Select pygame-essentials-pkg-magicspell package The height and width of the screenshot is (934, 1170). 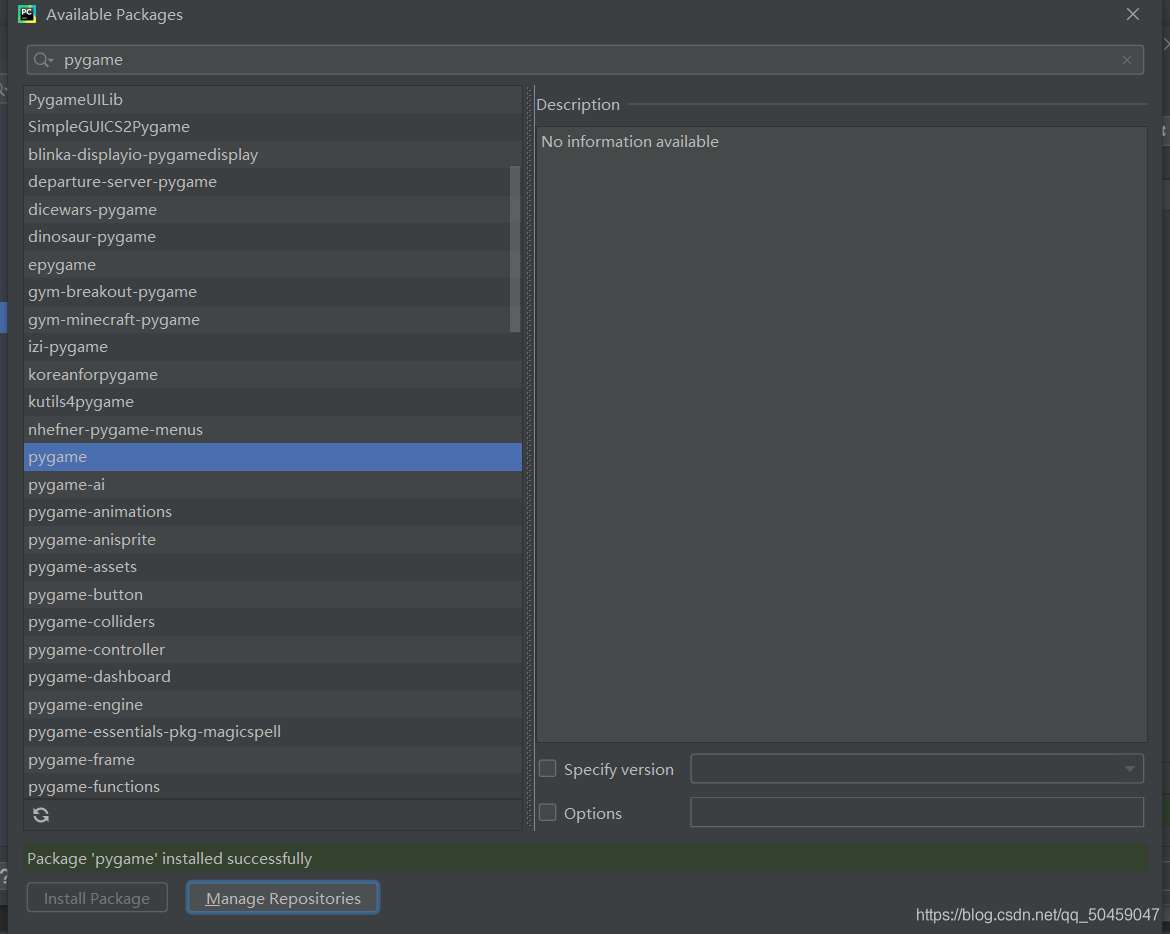point(273,732)
